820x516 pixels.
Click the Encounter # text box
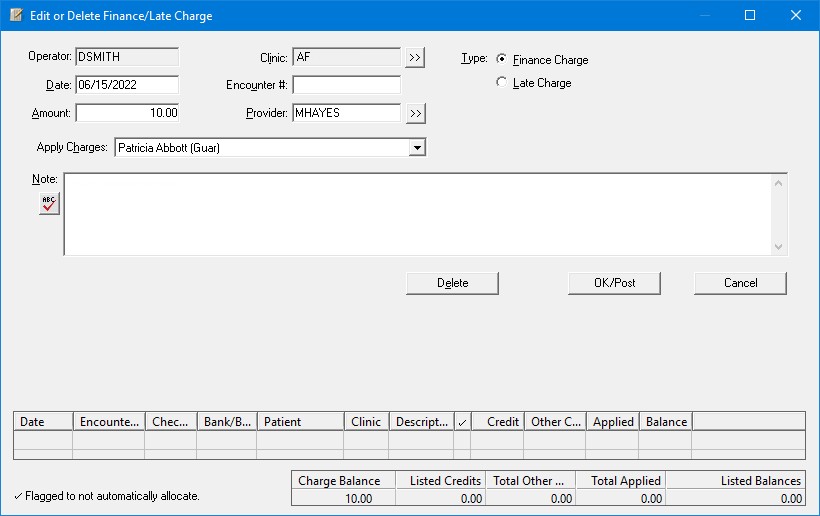click(x=346, y=85)
